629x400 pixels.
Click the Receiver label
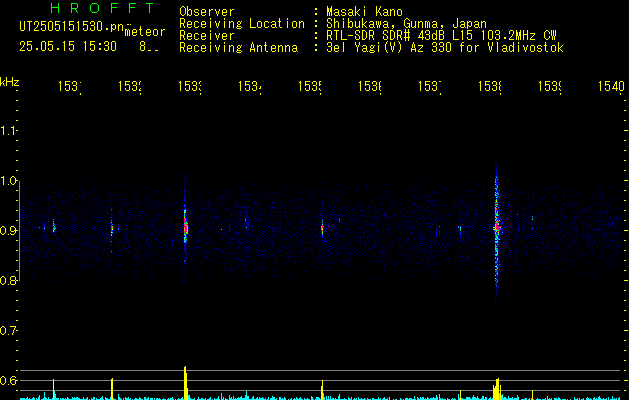click(x=207, y=36)
